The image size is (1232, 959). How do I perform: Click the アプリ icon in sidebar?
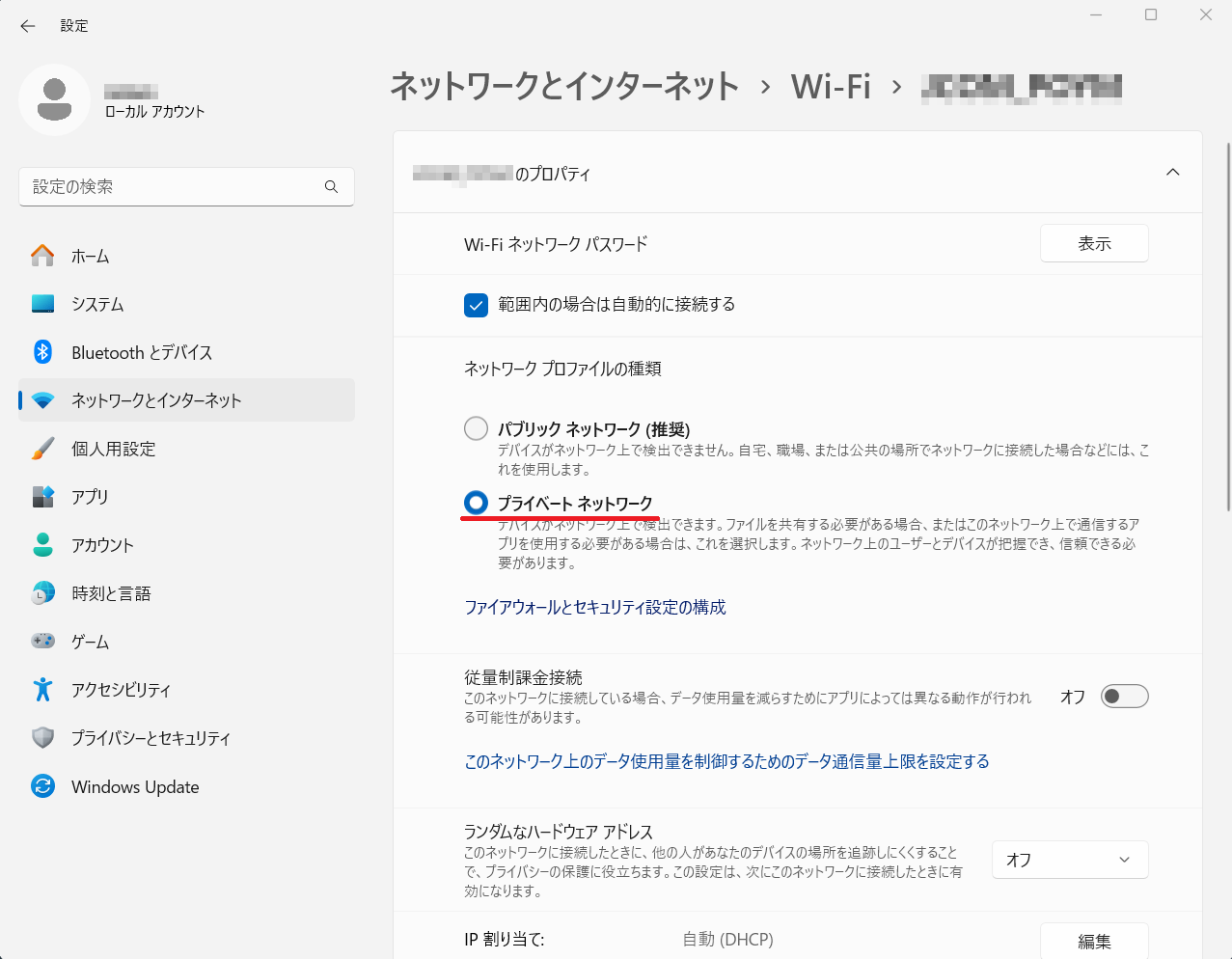(42, 497)
